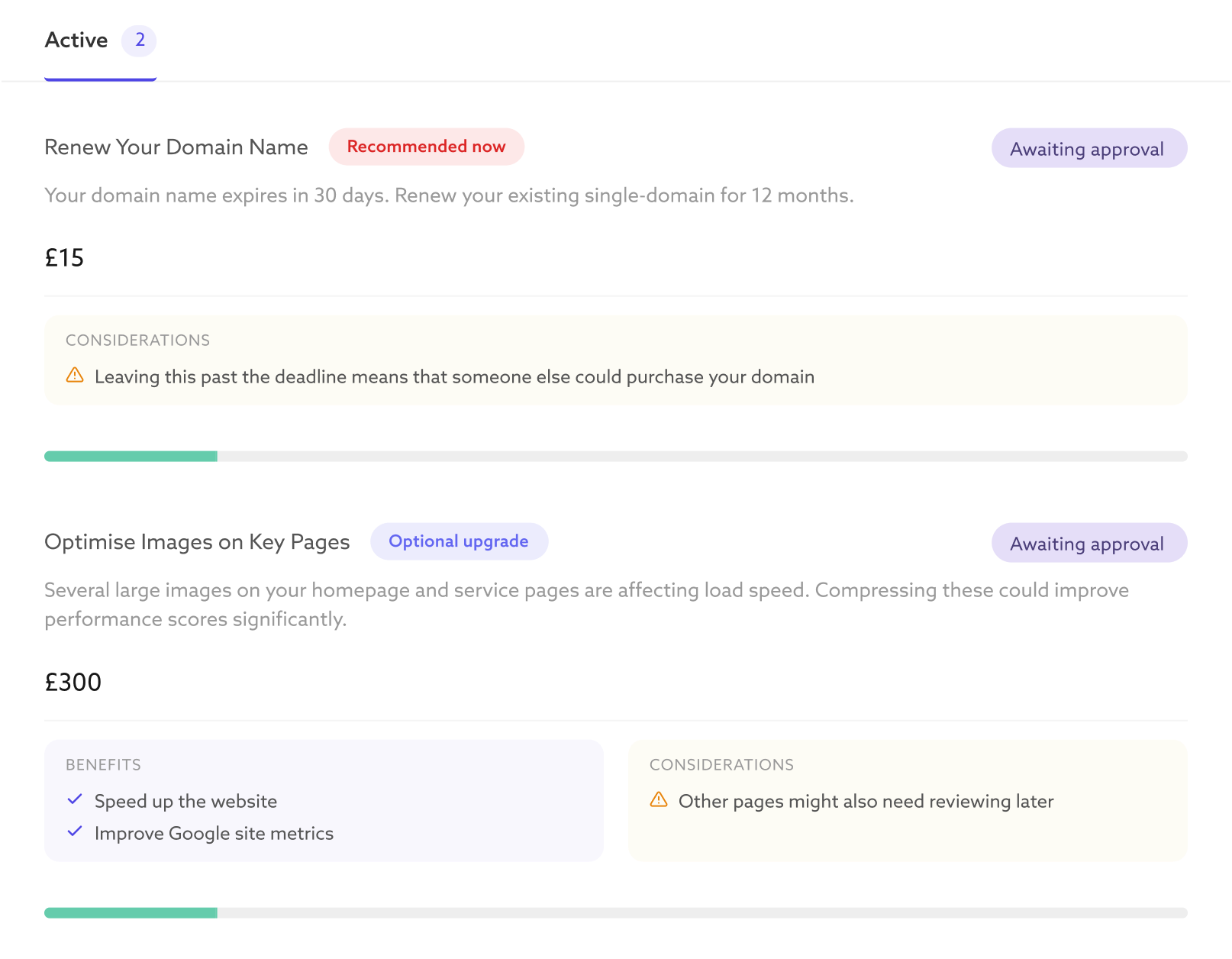Click the warning icon beside Other pages consideration

(x=659, y=799)
